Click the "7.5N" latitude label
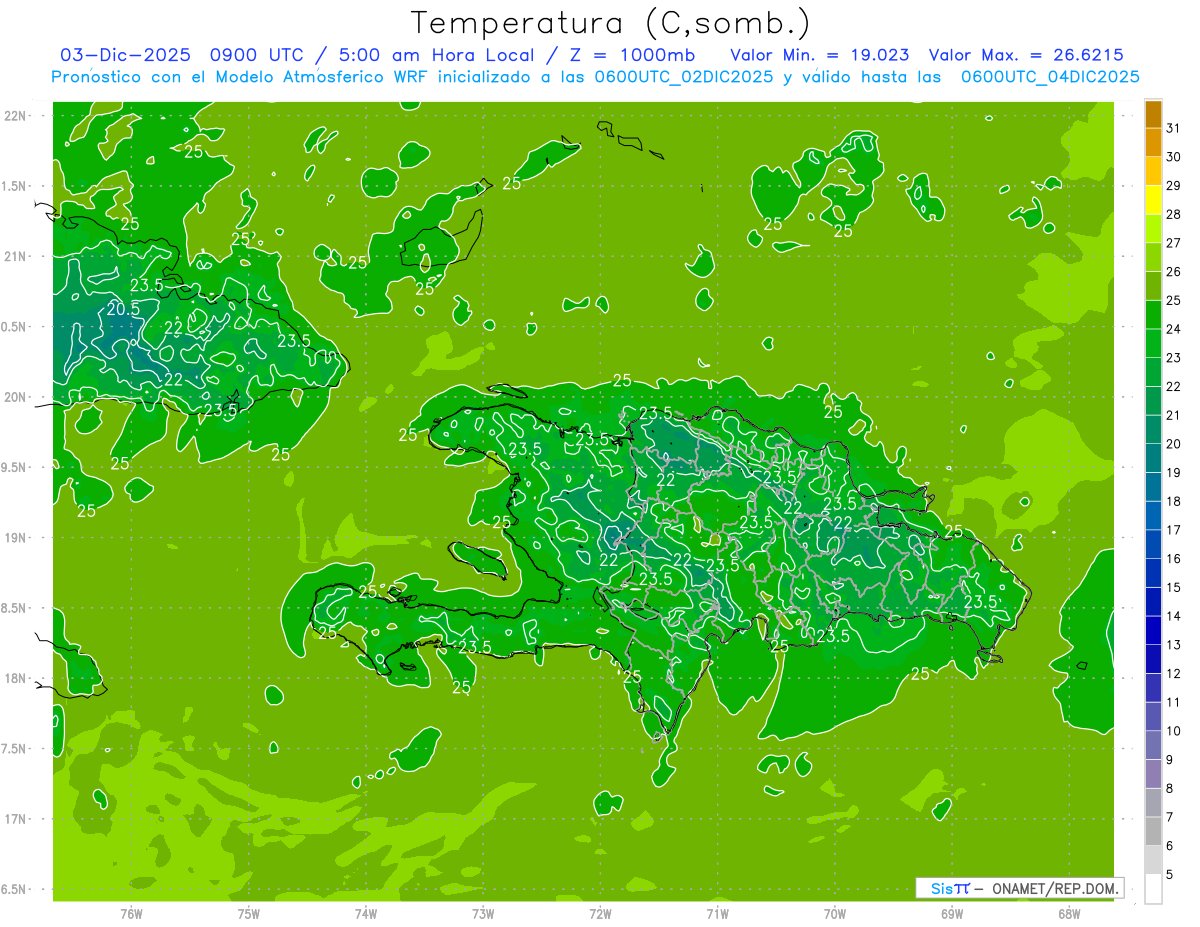This screenshot has height=927, width=1200. pyautogui.click(x=15, y=749)
